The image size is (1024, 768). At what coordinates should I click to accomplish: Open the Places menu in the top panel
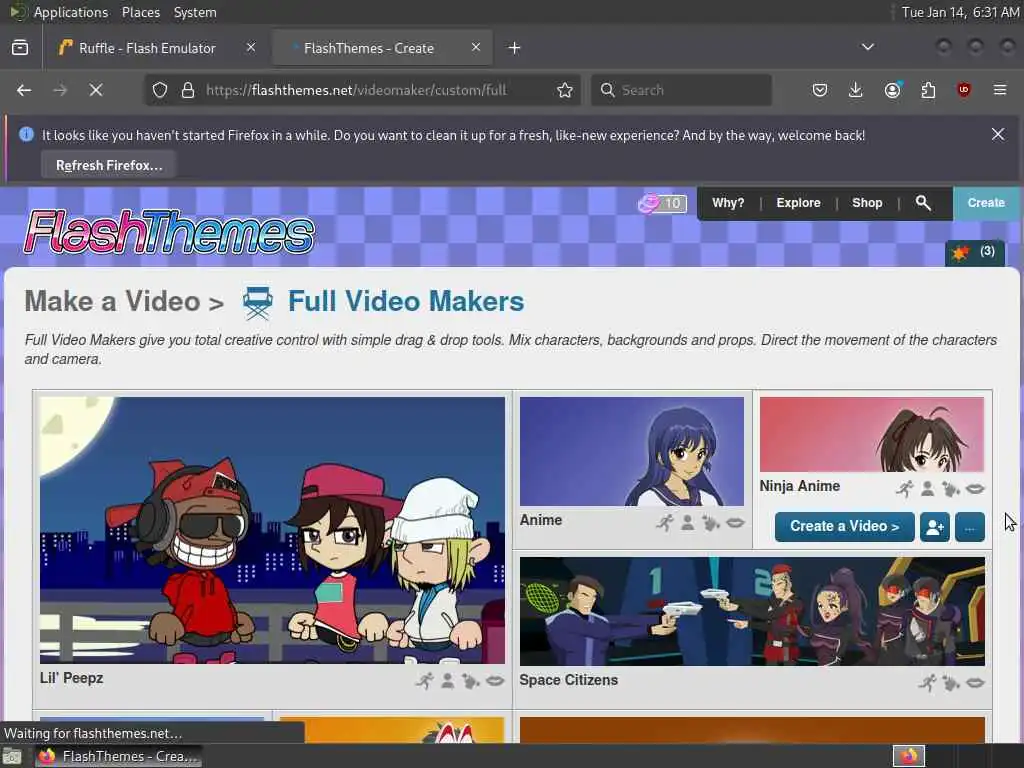pyautogui.click(x=141, y=12)
